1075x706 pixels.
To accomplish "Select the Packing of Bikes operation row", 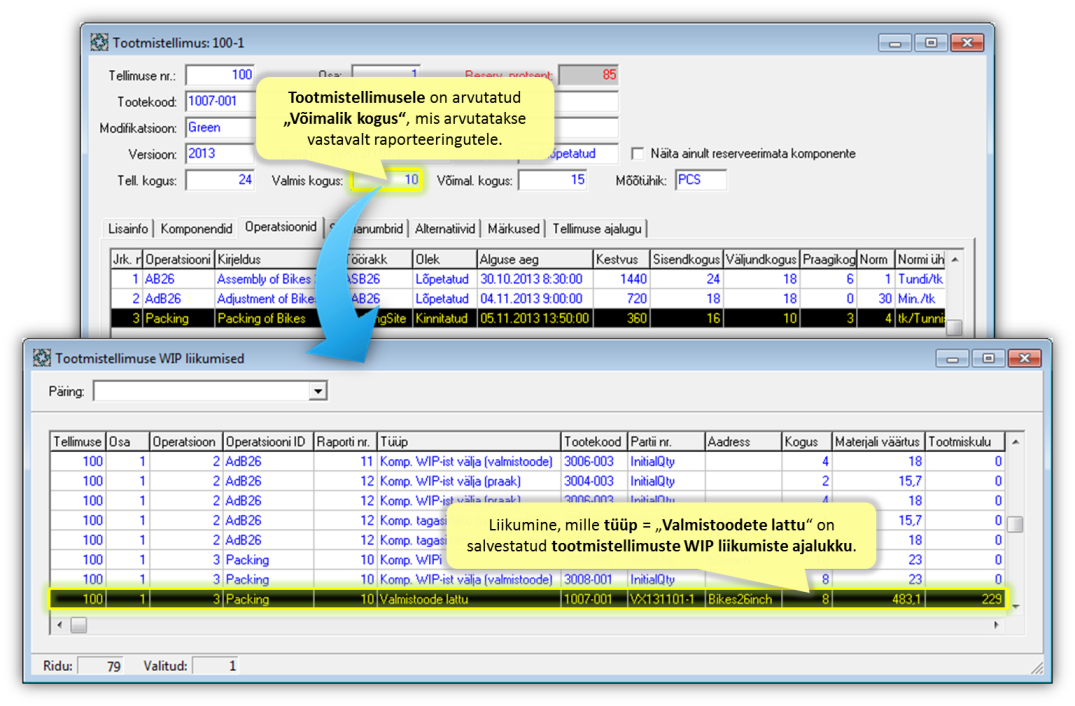I will [x=528, y=318].
